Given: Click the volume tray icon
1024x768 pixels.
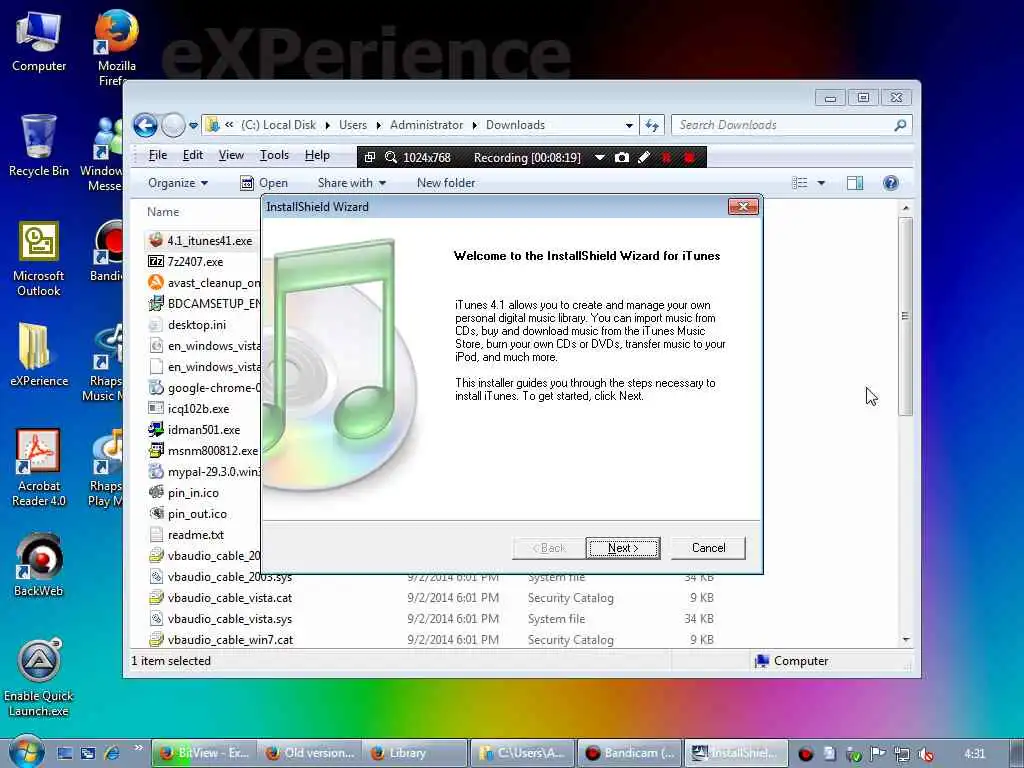Looking at the screenshot, I should (x=925, y=754).
